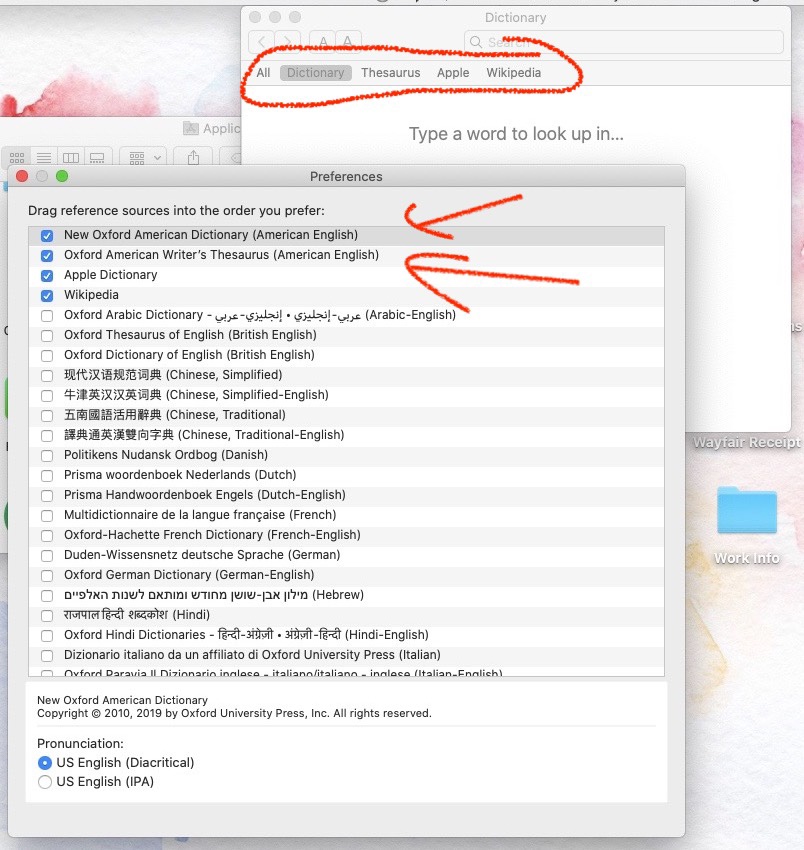
Task: Select the All tab in Dictionary
Action: click(263, 73)
